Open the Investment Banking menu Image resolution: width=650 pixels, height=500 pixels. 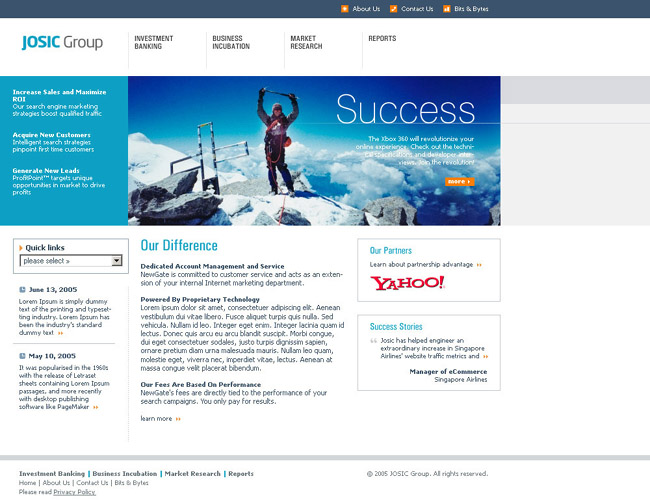(154, 42)
